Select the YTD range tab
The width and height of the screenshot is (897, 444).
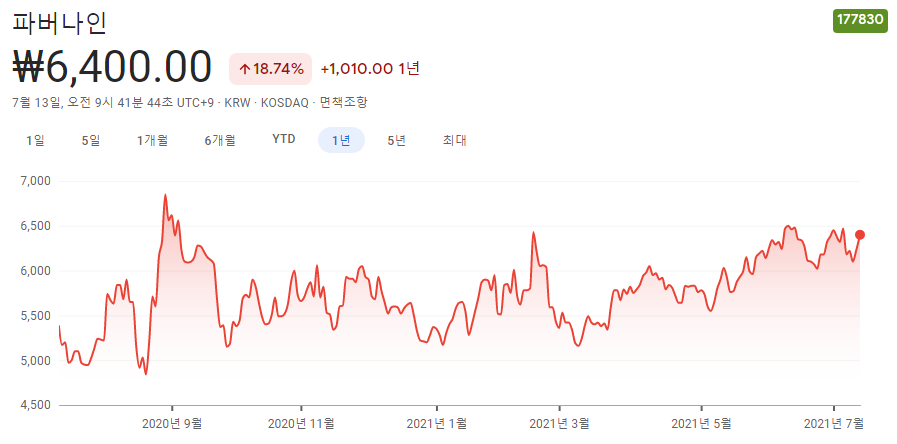click(x=284, y=140)
